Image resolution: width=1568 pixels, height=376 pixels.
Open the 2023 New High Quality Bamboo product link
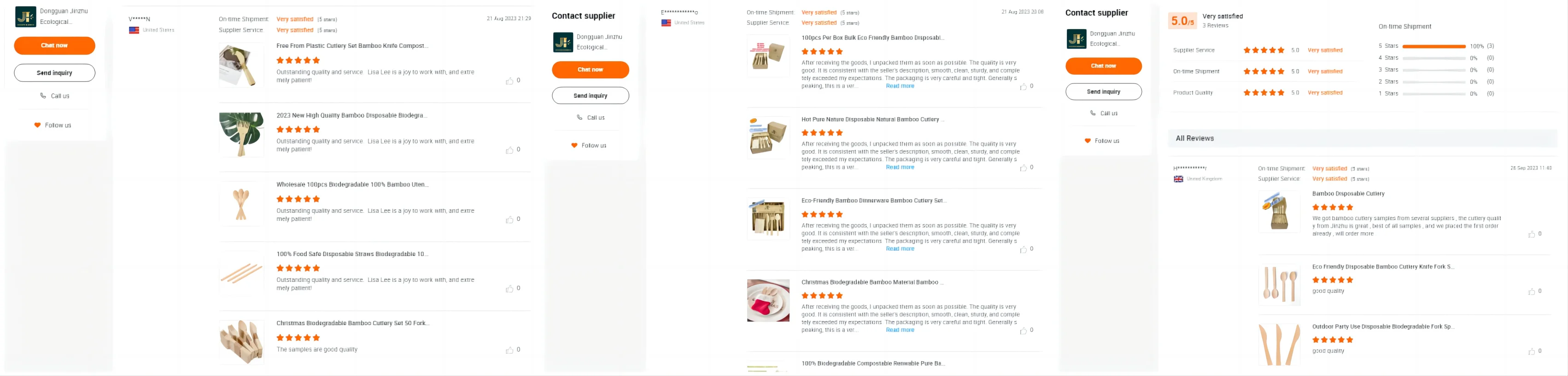click(x=351, y=116)
